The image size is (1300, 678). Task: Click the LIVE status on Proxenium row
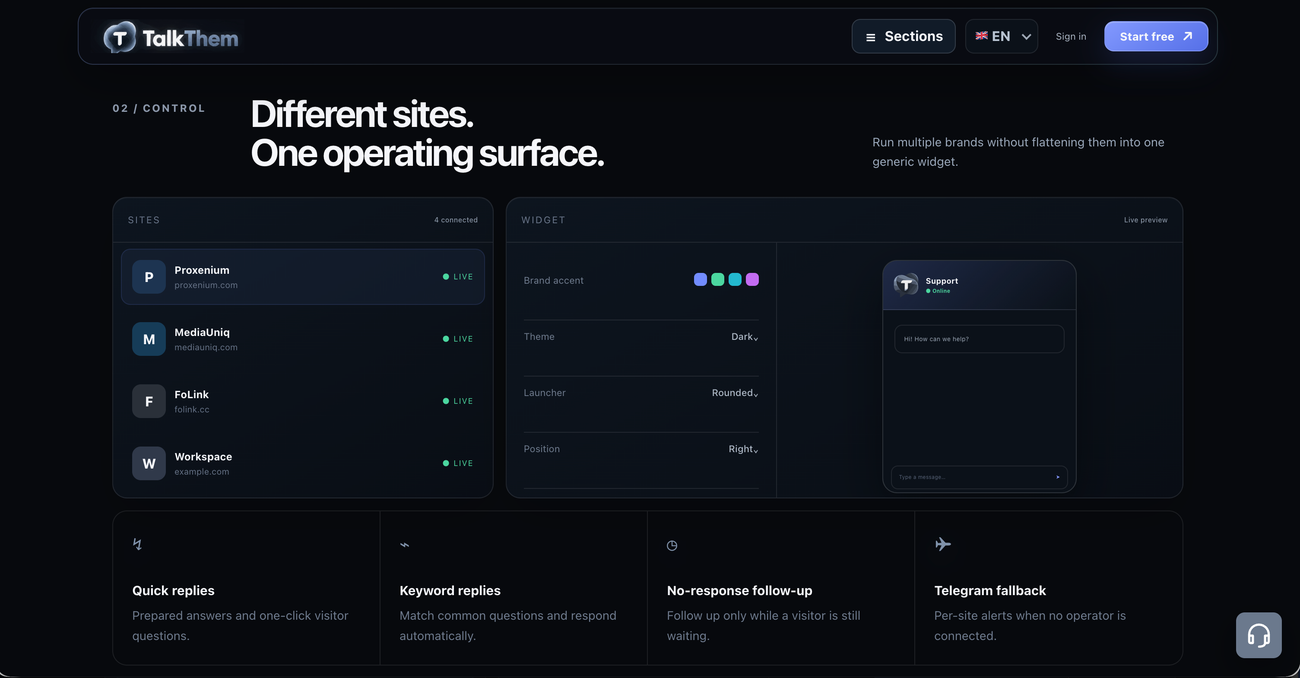pyautogui.click(x=458, y=277)
